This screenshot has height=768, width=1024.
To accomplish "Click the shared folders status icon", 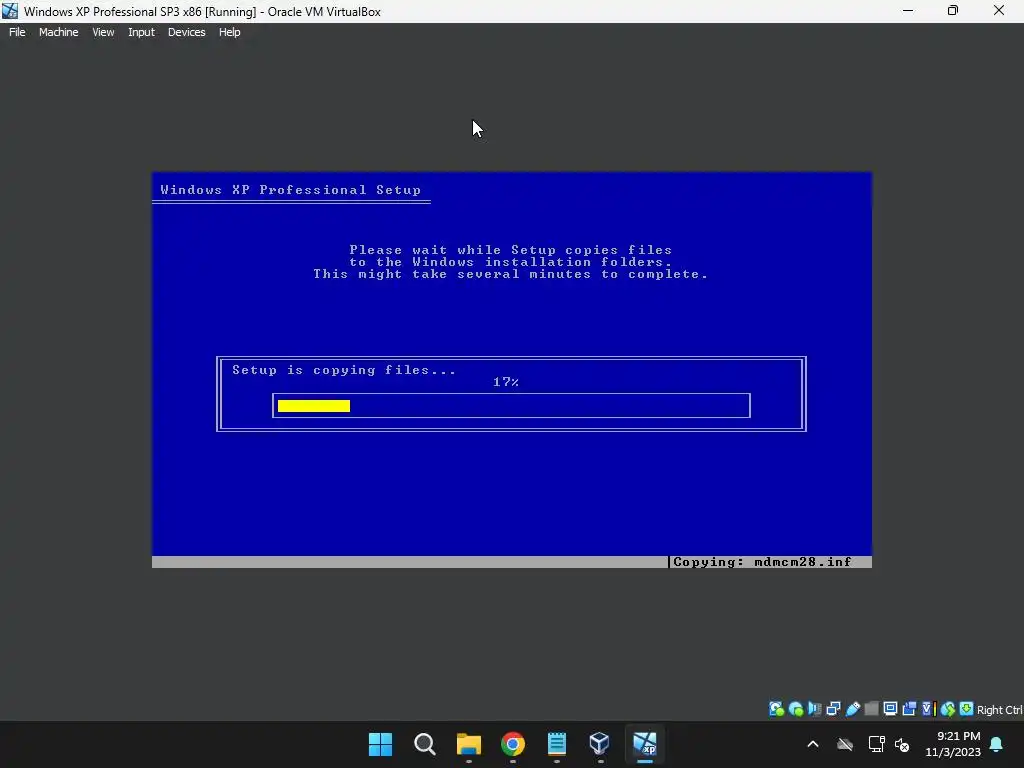I will (871, 709).
